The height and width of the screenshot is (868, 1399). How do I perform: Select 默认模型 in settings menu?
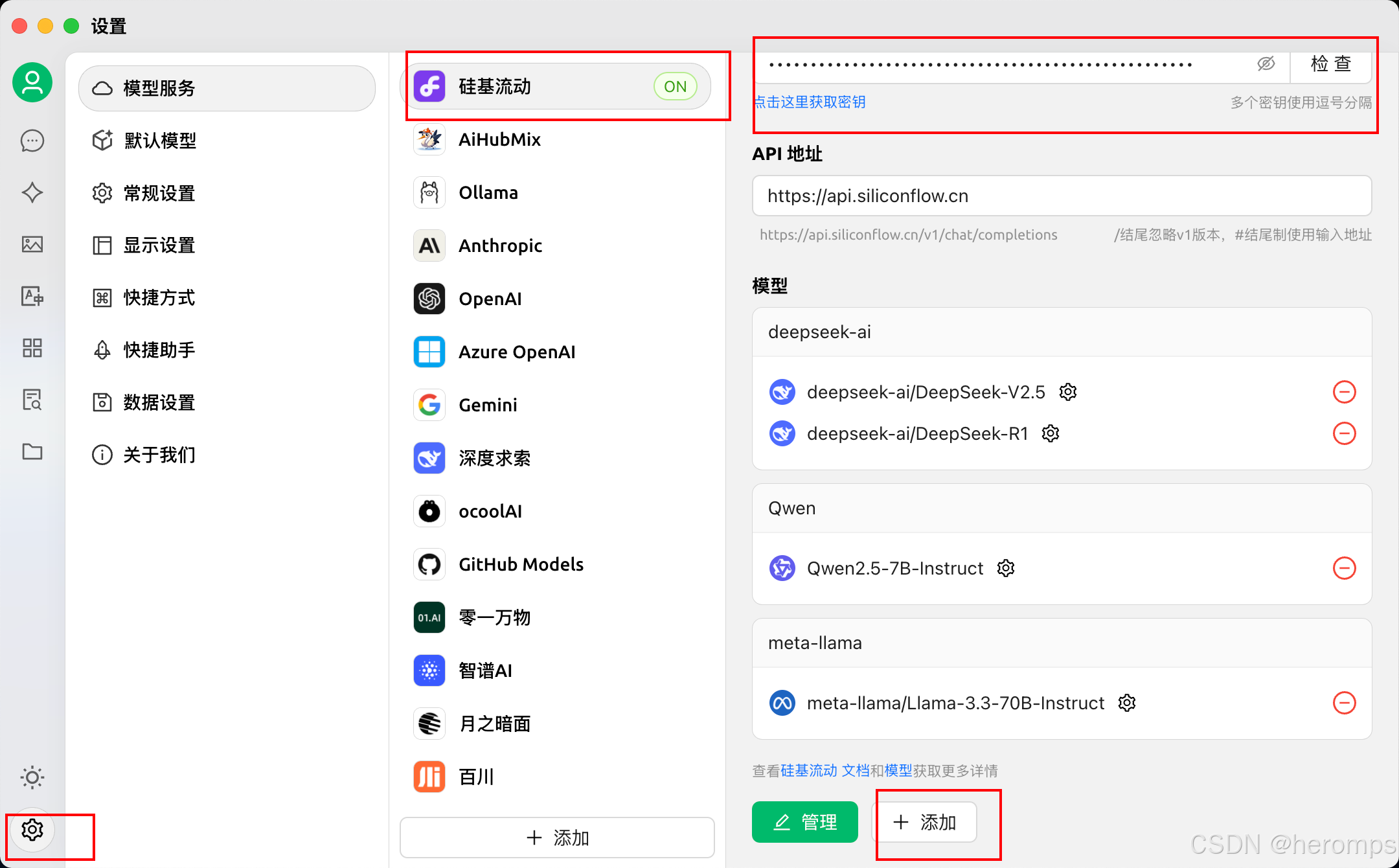click(160, 141)
